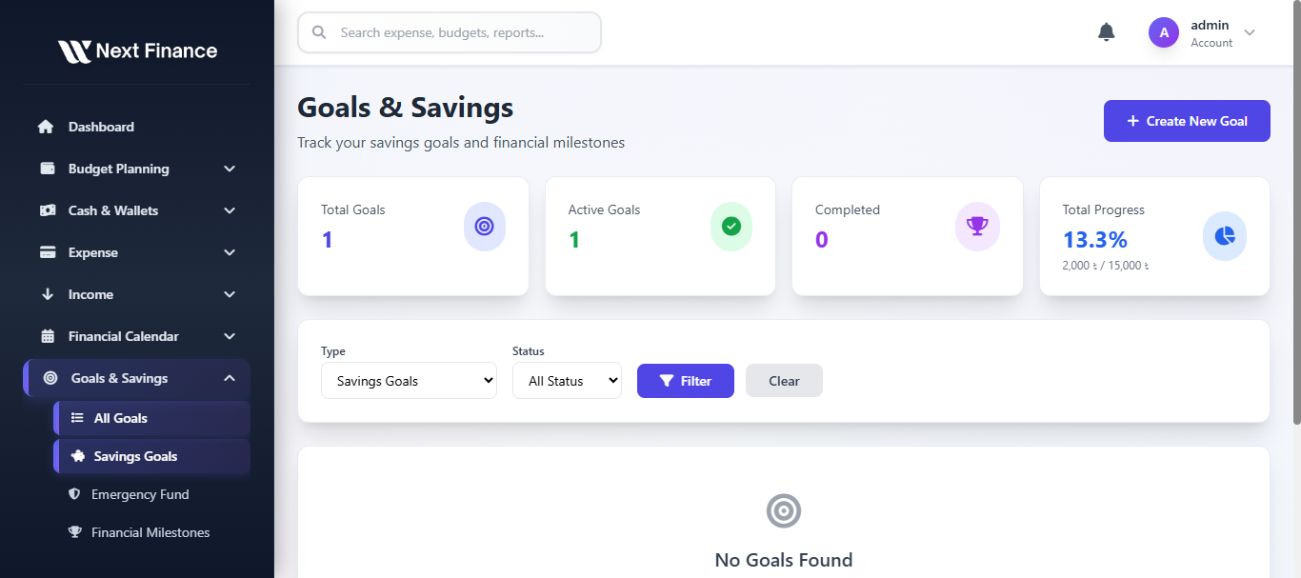Viewport: 1301px width, 578px height.
Task: Click the Create New Goal button
Action: pos(1186,121)
